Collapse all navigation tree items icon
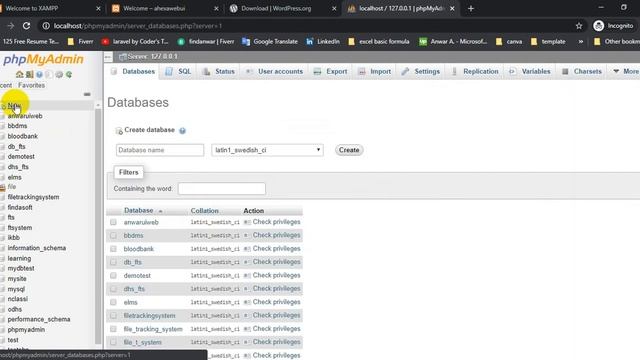640x360 pixels. 87,94
